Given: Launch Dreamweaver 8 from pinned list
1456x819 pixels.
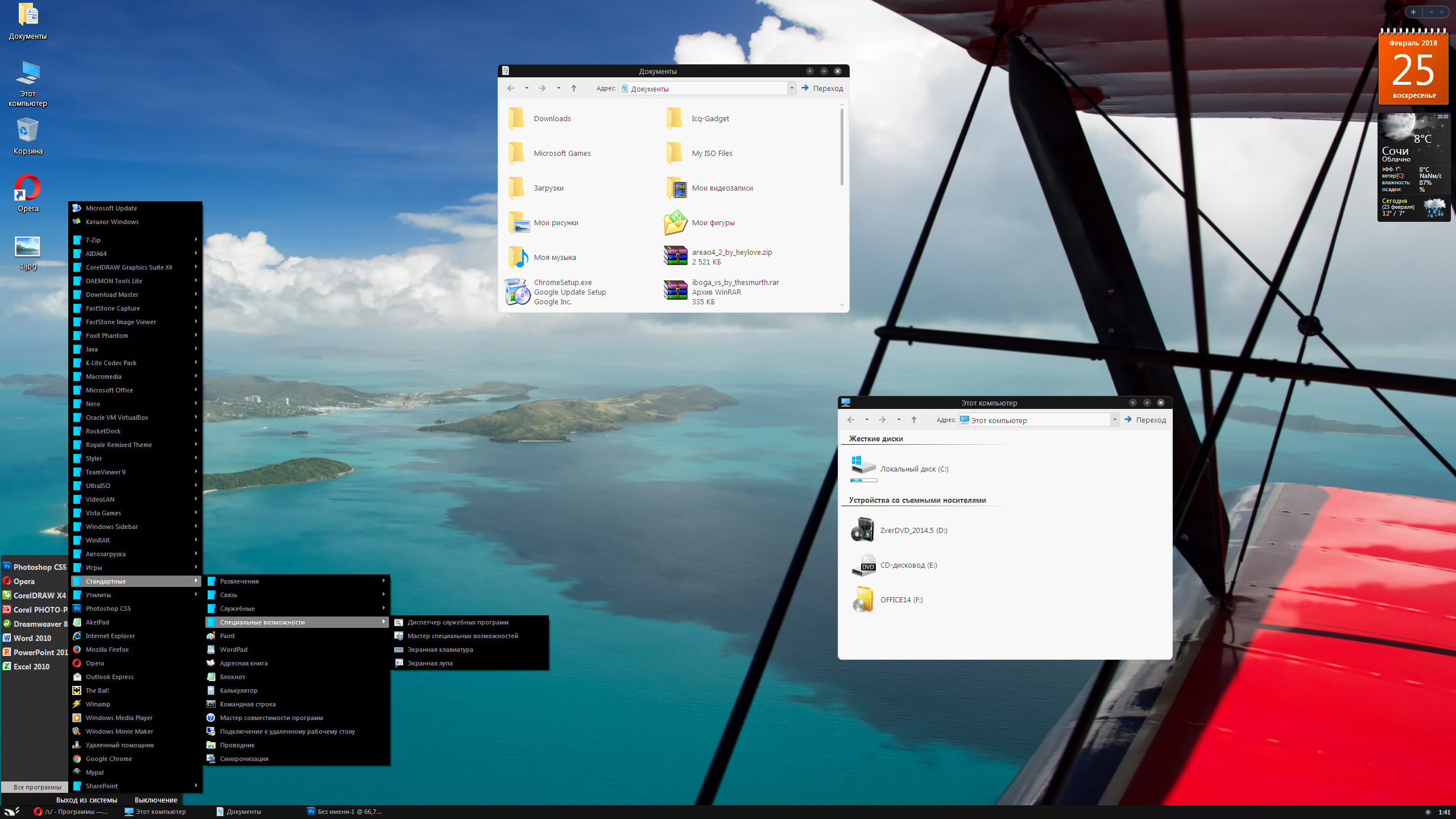Looking at the screenshot, I should 35,624.
